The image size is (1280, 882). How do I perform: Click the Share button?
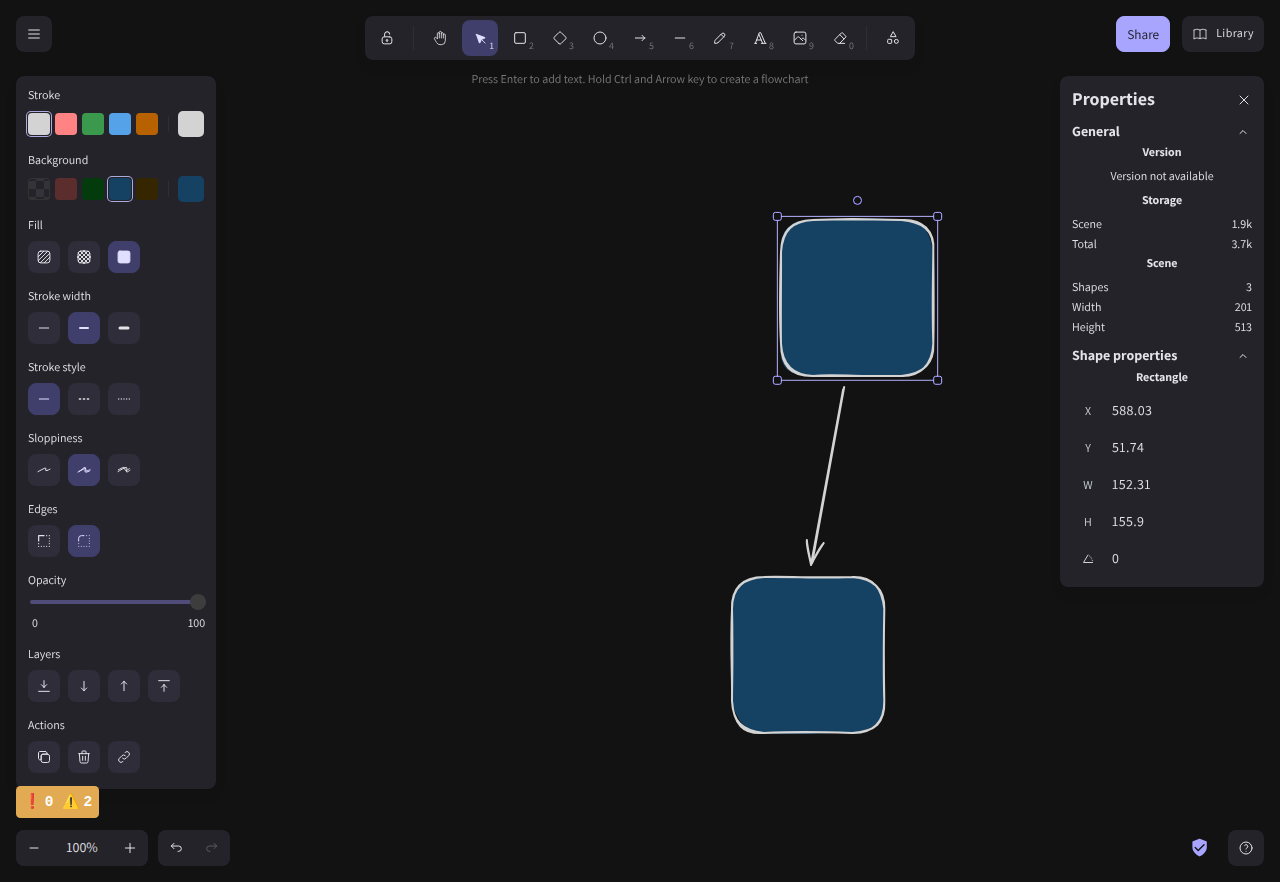coord(1142,34)
